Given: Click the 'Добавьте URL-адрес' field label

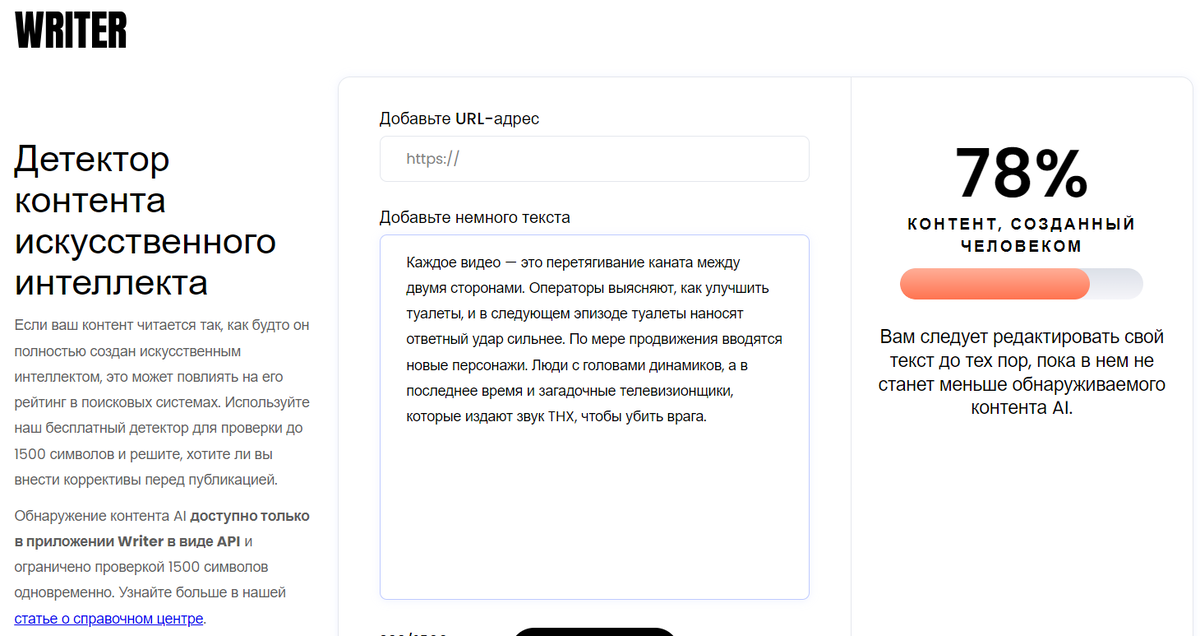Looking at the screenshot, I should [x=458, y=118].
